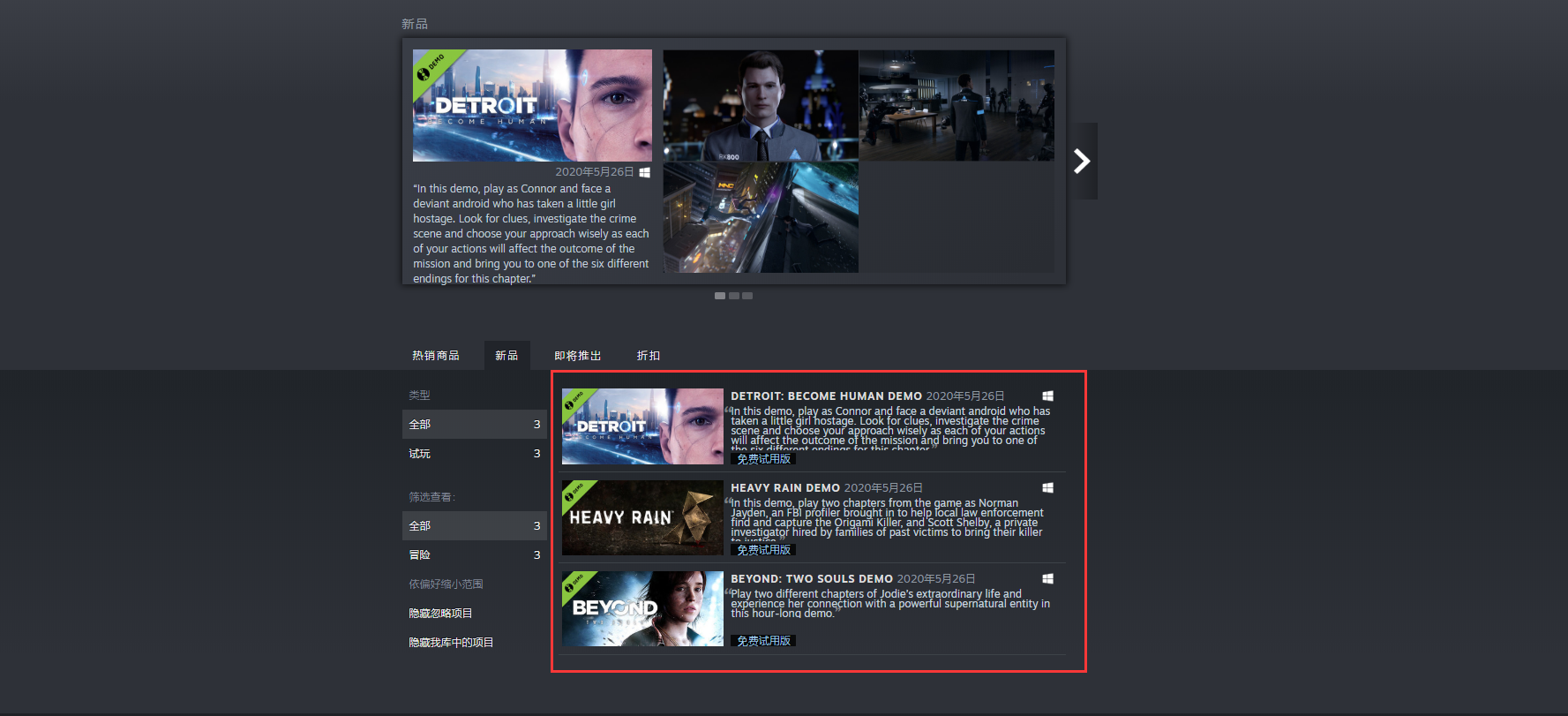This screenshot has width=1568, height=716.
Task: Click 免费试用版 button for Detroit demo
Action: click(x=763, y=458)
